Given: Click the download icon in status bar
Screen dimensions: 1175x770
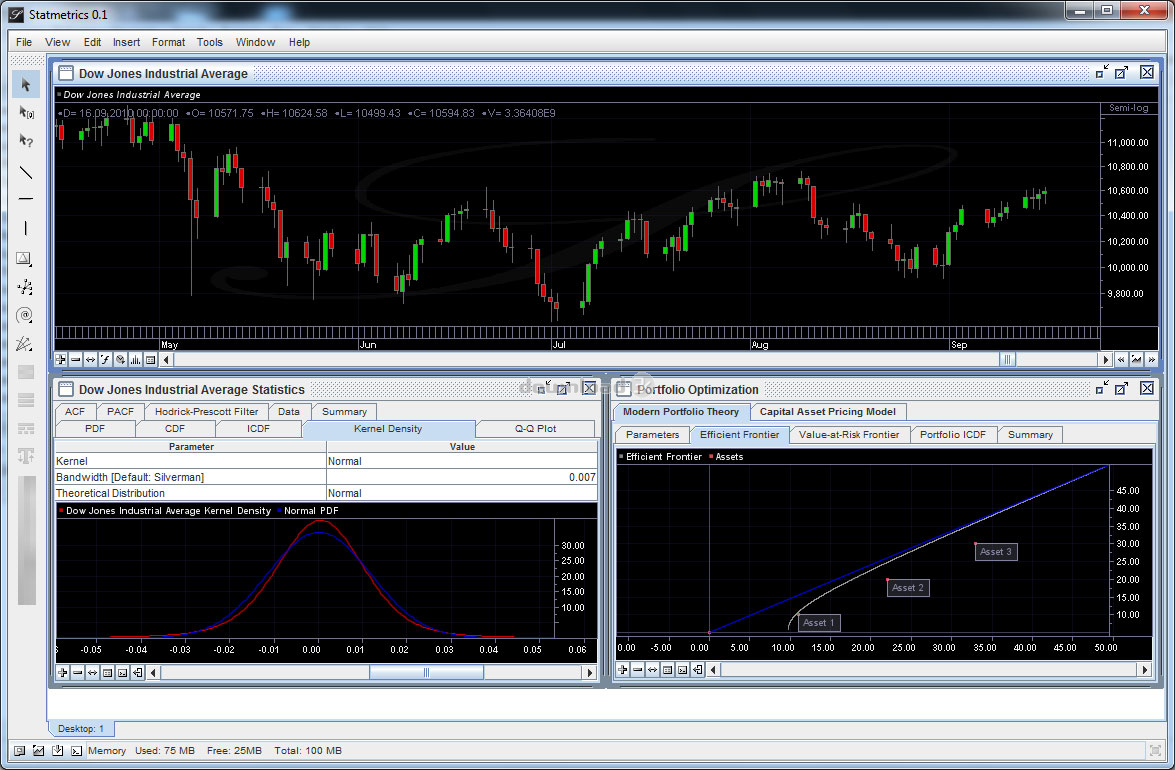Looking at the screenshot, I should click(x=58, y=751).
